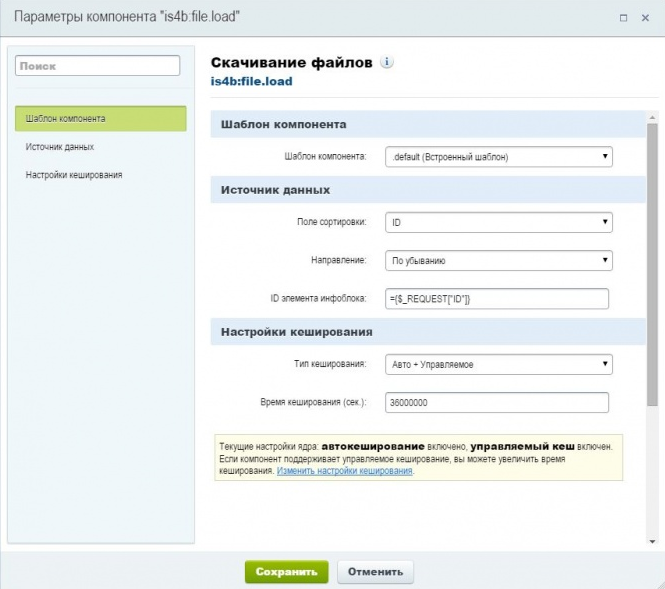Focus the ID элемента инфоблока field
Screen dimensions: 665x589
pyautogui.click(x=497, y=298)
